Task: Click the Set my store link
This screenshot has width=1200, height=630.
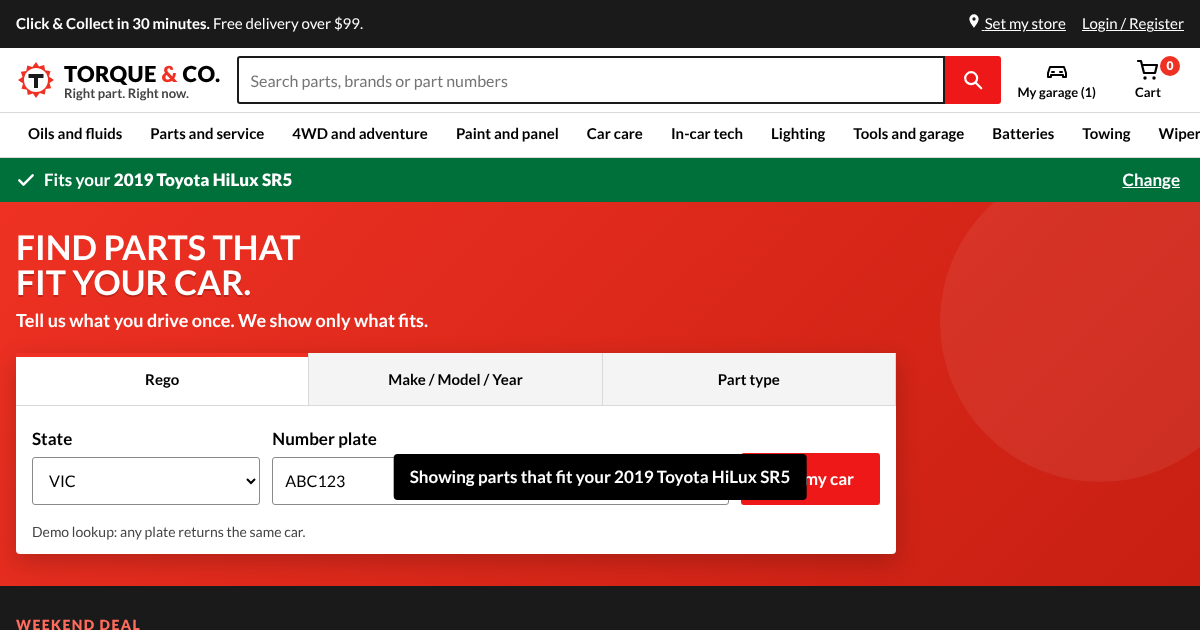Action: [1024, 24]
